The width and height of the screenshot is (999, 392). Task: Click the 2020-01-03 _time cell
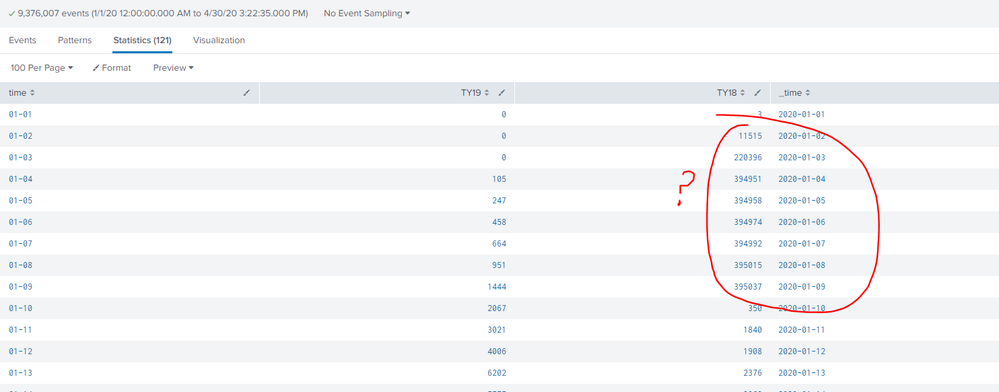[802, 157]
